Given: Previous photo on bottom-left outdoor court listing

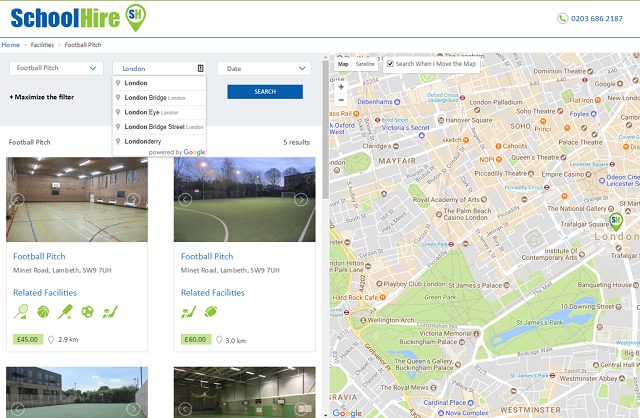Looking at the screenshot, I should [x=18, y=409].
